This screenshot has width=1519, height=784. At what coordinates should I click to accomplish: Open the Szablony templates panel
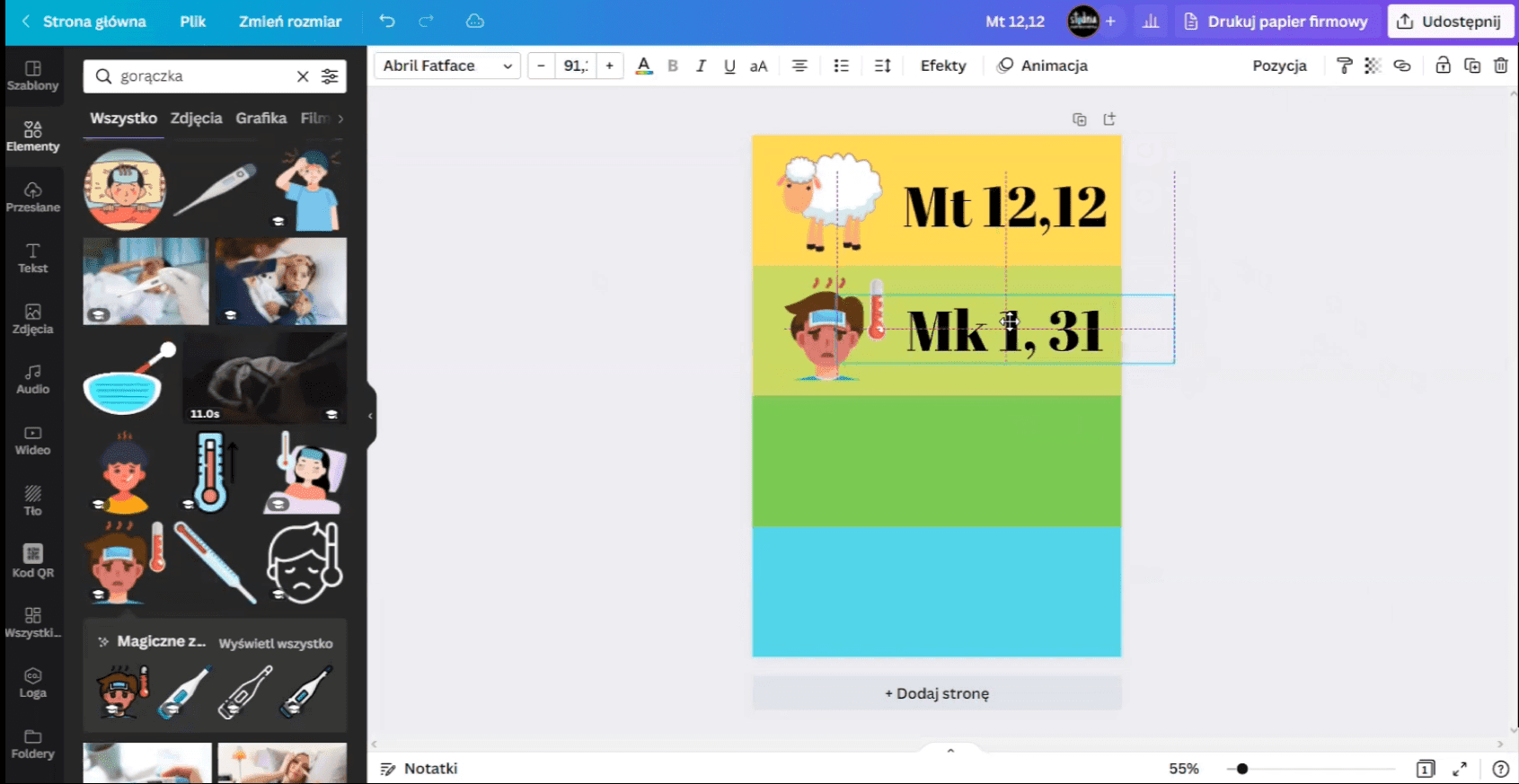point(33,75)
